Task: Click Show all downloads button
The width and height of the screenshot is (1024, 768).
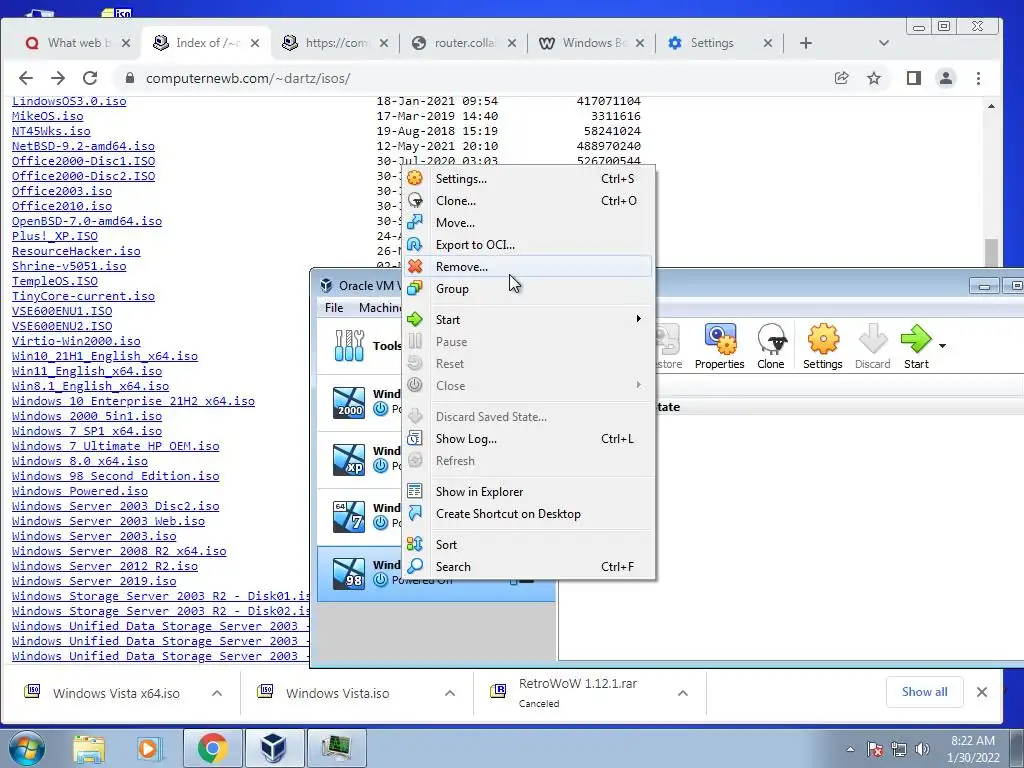Action: (x=924, y=692)
